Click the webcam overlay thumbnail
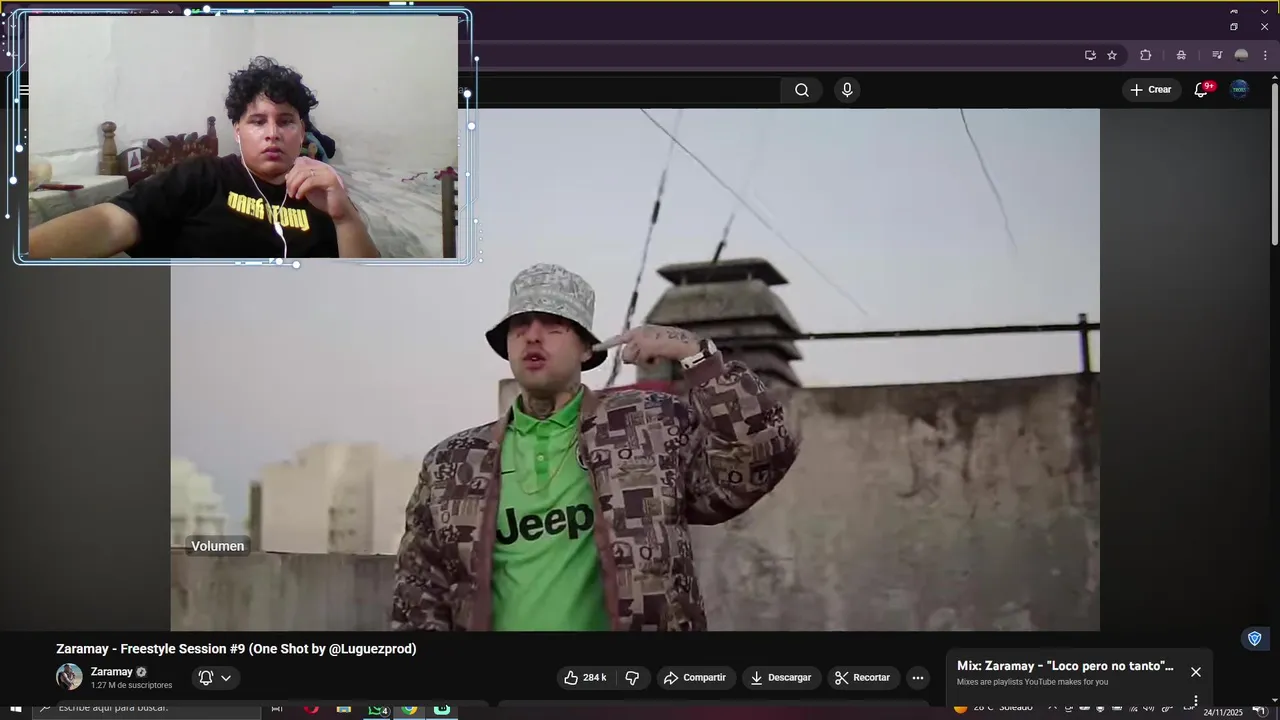 243,137
